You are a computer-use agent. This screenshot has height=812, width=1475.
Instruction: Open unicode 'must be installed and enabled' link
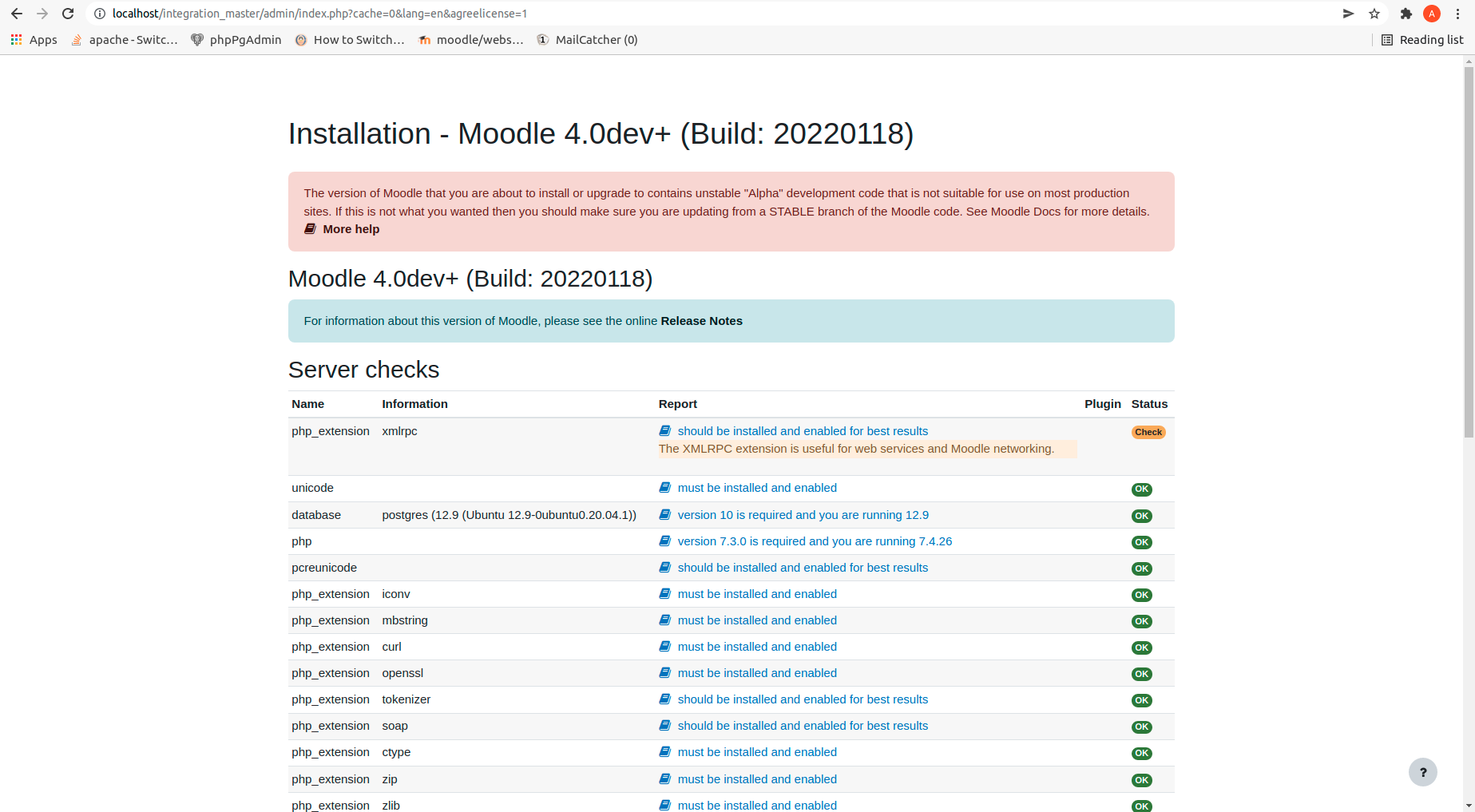pyautogui.click(x=757, y=488)
